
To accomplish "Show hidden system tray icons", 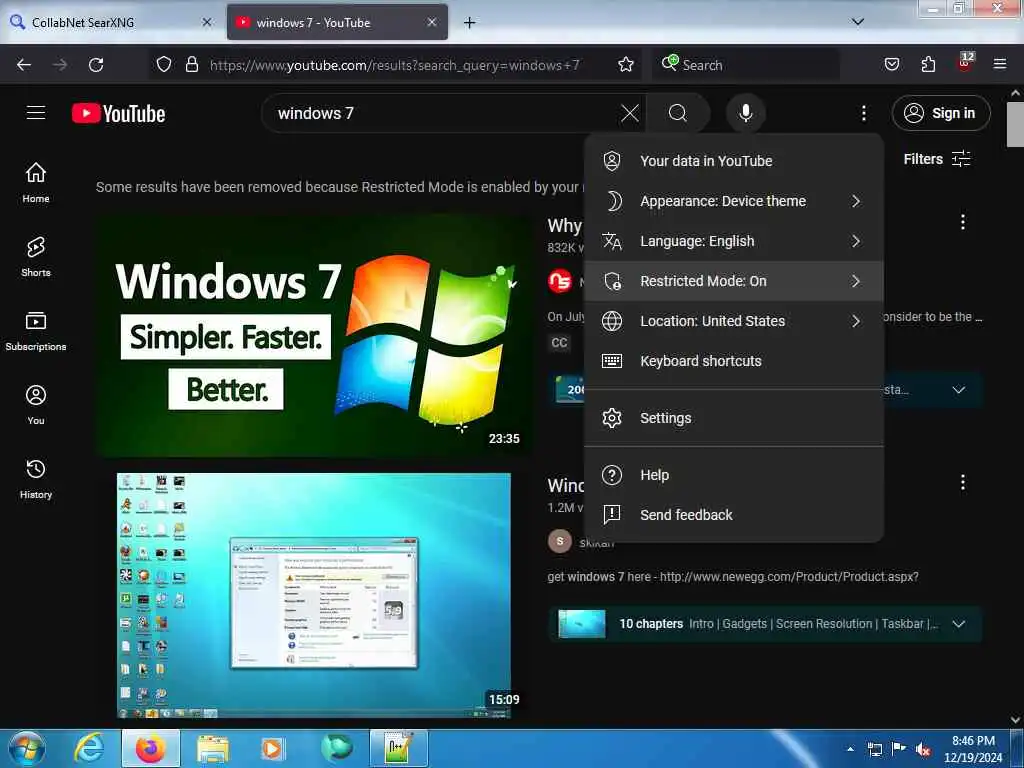I will pos(850,749).
